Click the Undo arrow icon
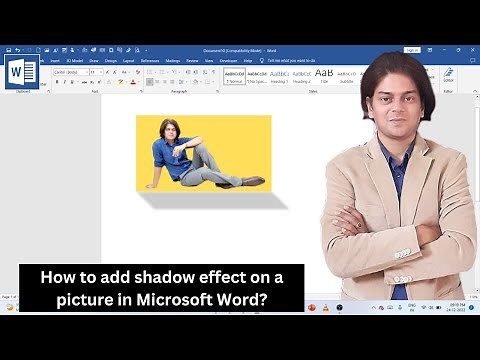The image size is (480, 360). point(17,50)
